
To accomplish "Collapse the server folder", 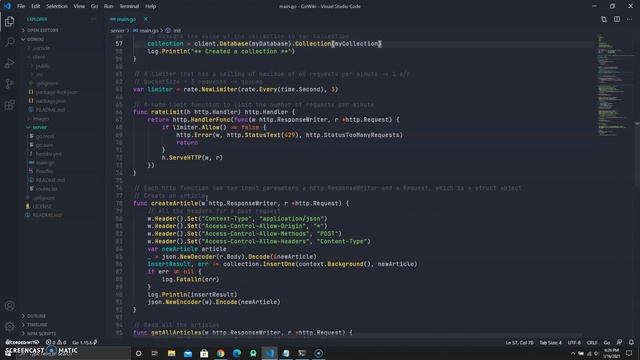I will coord(40,127).
